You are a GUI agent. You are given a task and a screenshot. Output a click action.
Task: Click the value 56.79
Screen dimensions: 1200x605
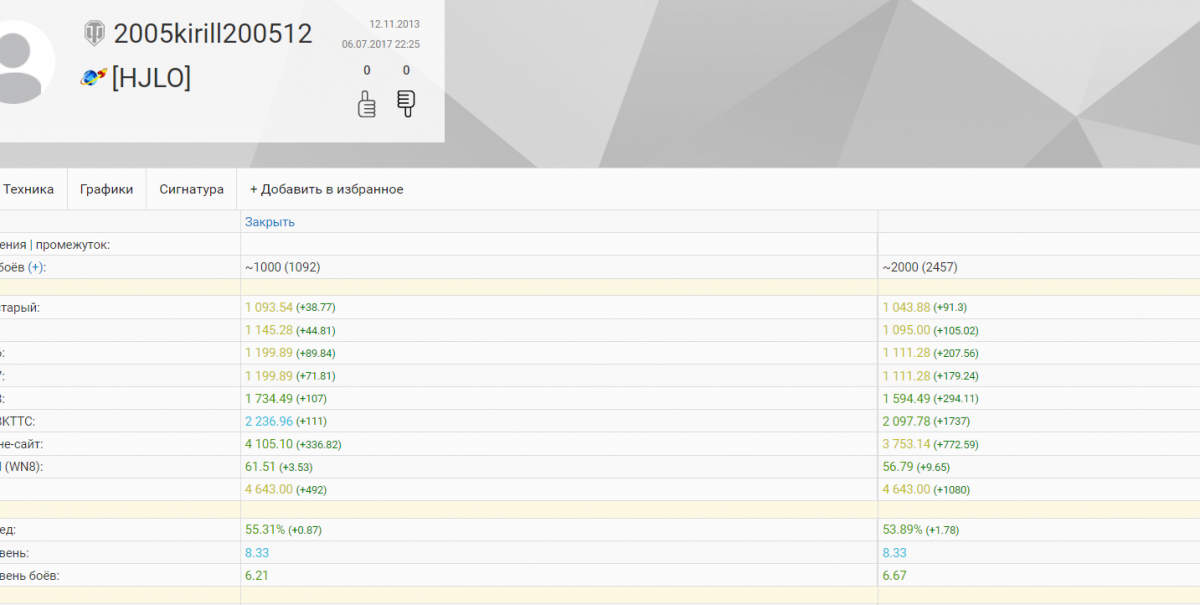898,466
